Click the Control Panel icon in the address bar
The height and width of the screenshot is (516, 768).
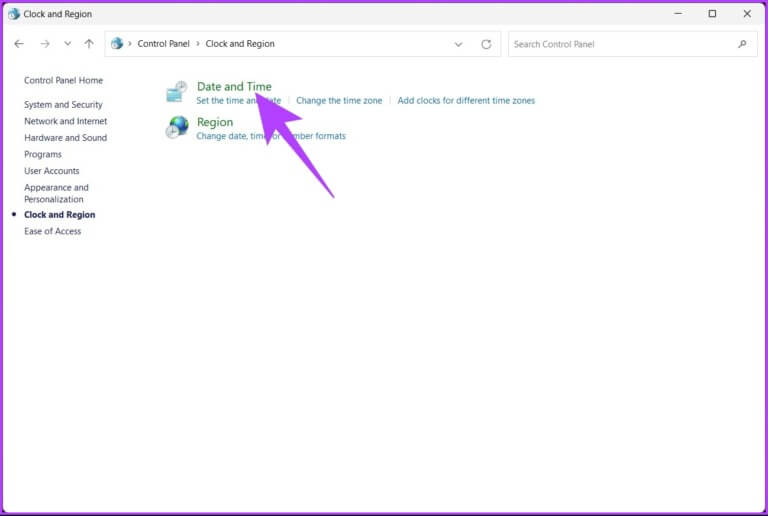117,44
